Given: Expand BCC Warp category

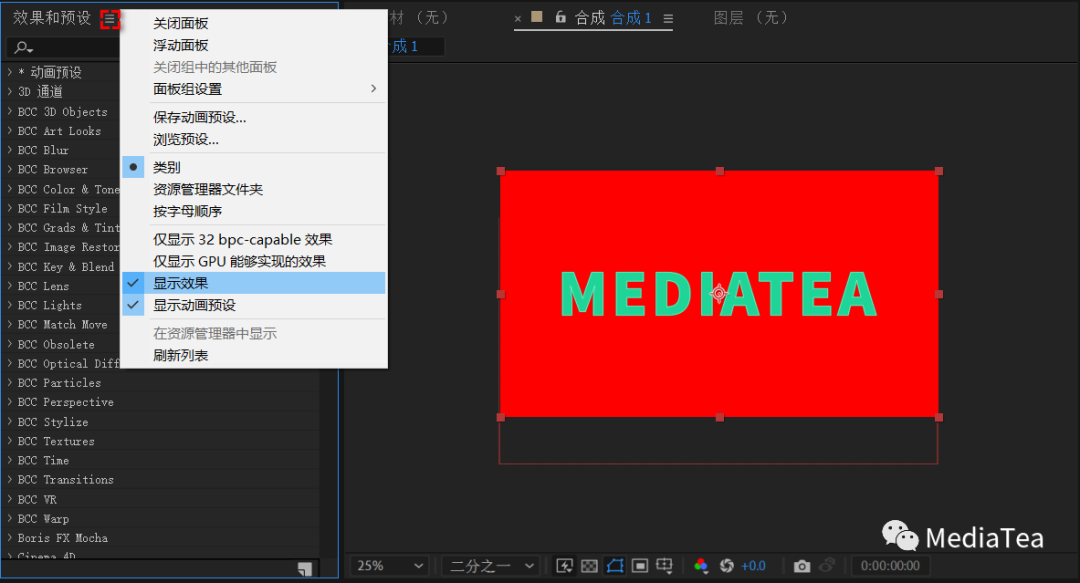Looking at the screenshot, I should [x=10, y=518].
